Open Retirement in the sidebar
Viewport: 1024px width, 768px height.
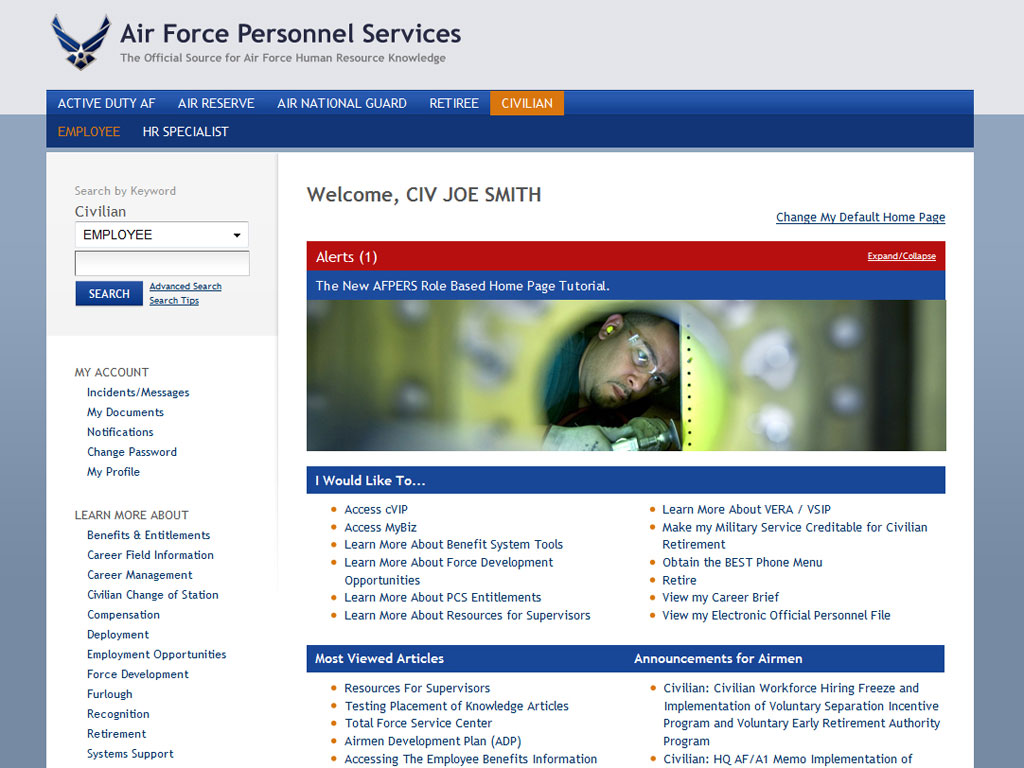[x=116, y=733]
